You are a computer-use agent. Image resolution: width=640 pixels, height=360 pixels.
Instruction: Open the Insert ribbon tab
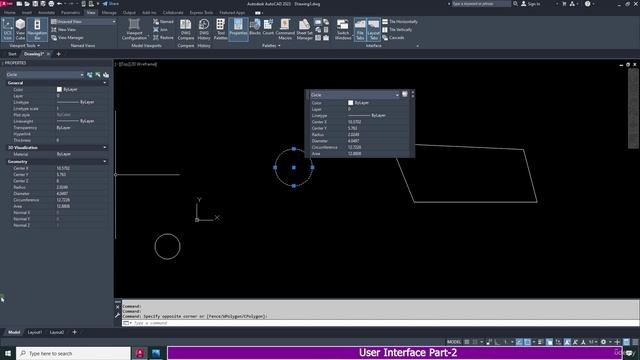(x=27, y=13)
